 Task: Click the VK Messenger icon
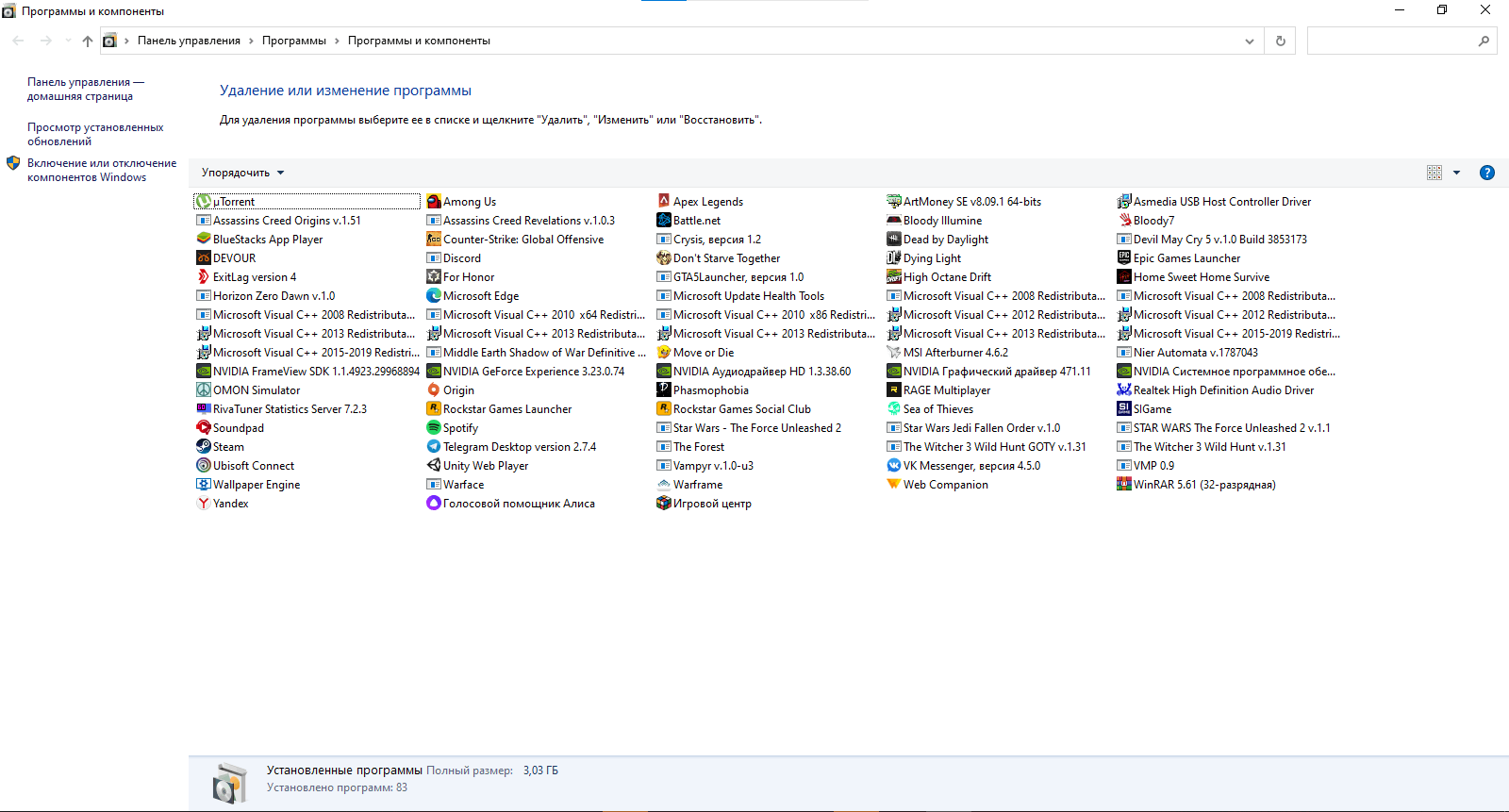click(894, 466)
